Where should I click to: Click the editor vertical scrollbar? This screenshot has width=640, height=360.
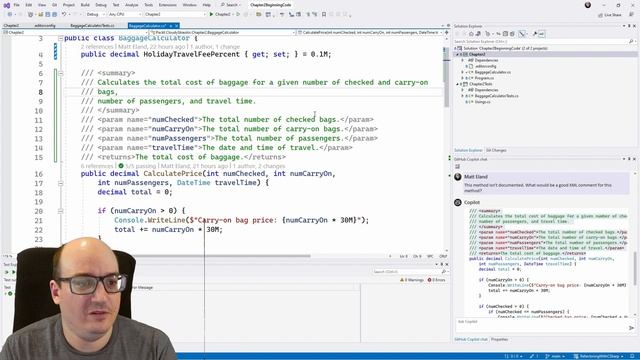coord(446,78)
